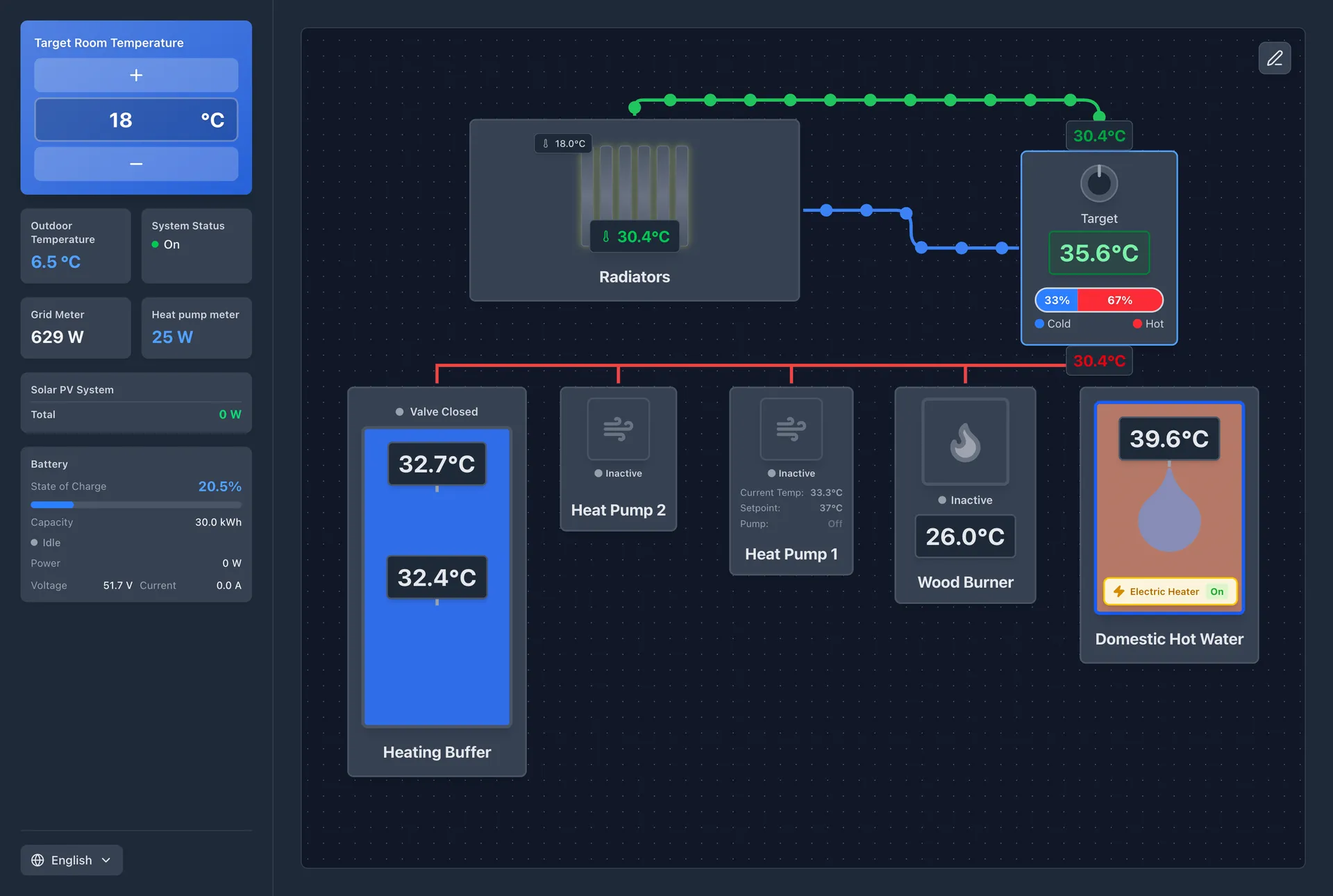Click the 39.6°C hot water temperature
This screenshot has width=1333, height=896.
tap(1169, 439)
